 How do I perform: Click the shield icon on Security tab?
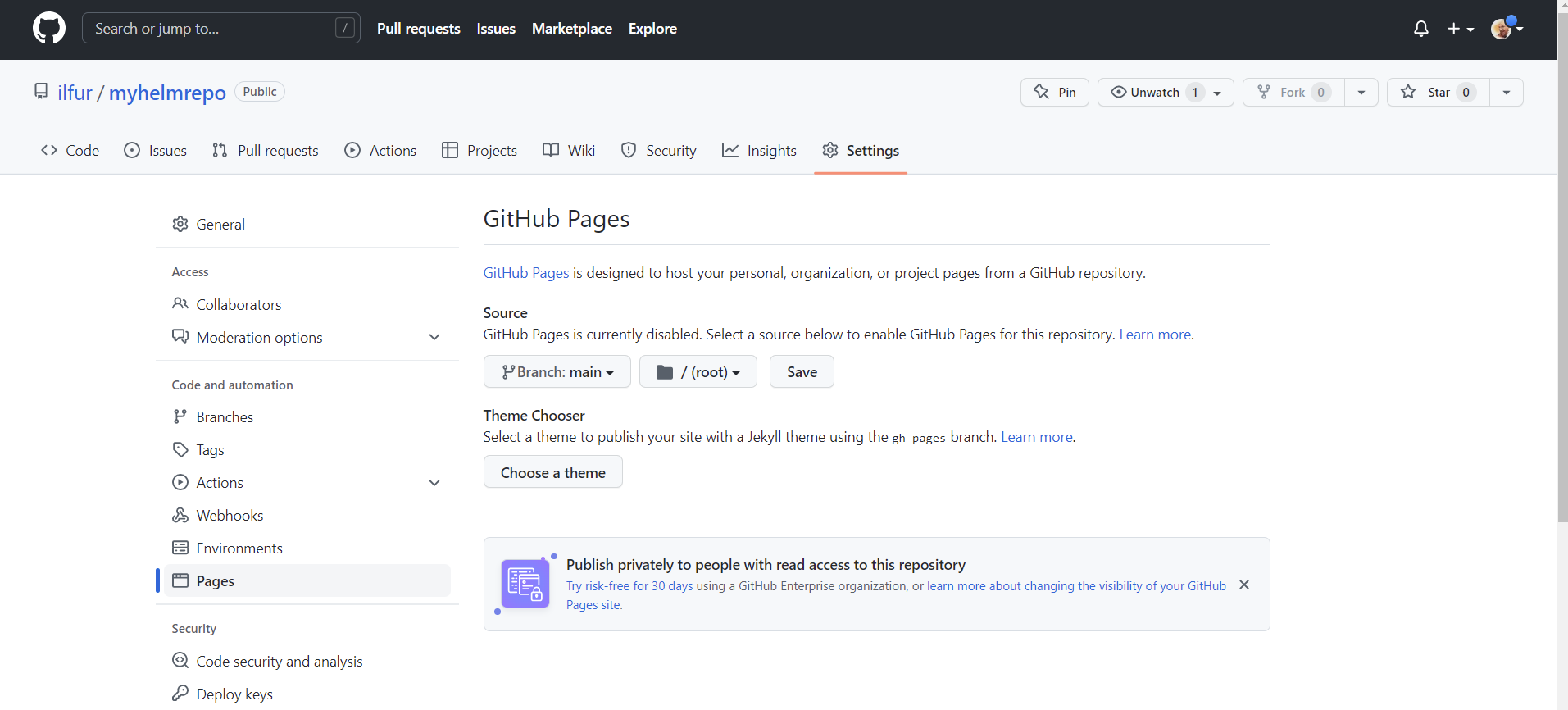click(629, 150)
